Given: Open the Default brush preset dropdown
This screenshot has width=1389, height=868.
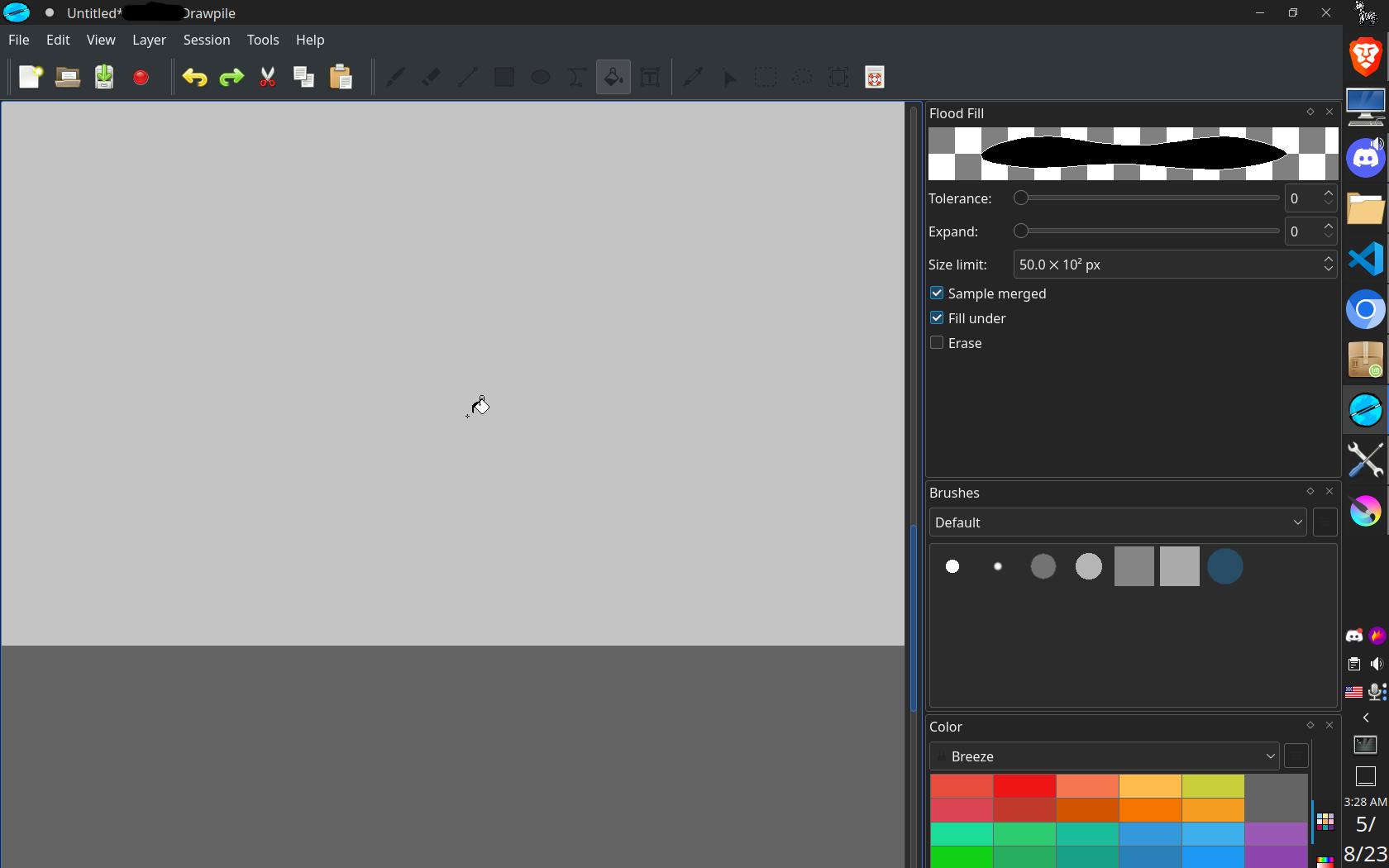Looking at the screenshot, I should pos(1117,522).
